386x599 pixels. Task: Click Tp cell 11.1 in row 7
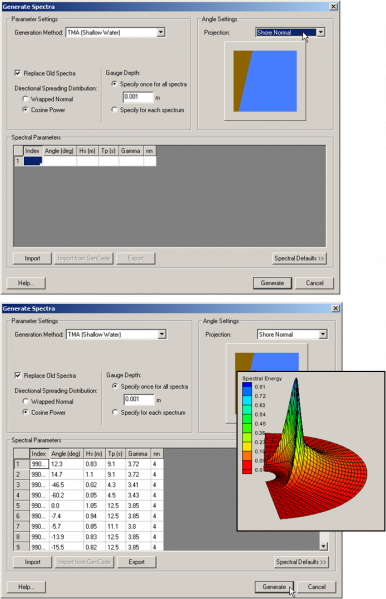(x=116, y=526)
